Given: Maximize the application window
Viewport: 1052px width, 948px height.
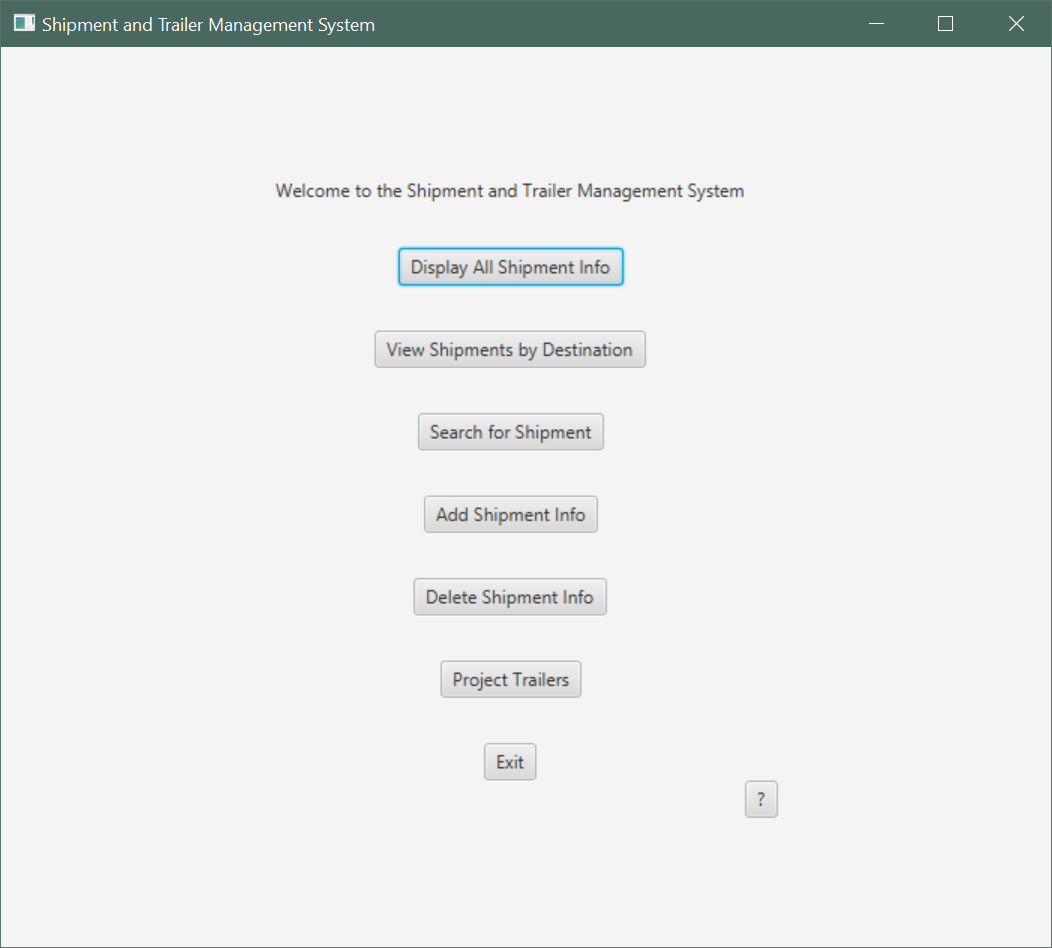Looking at the screenshot, I should click(945, 24).
